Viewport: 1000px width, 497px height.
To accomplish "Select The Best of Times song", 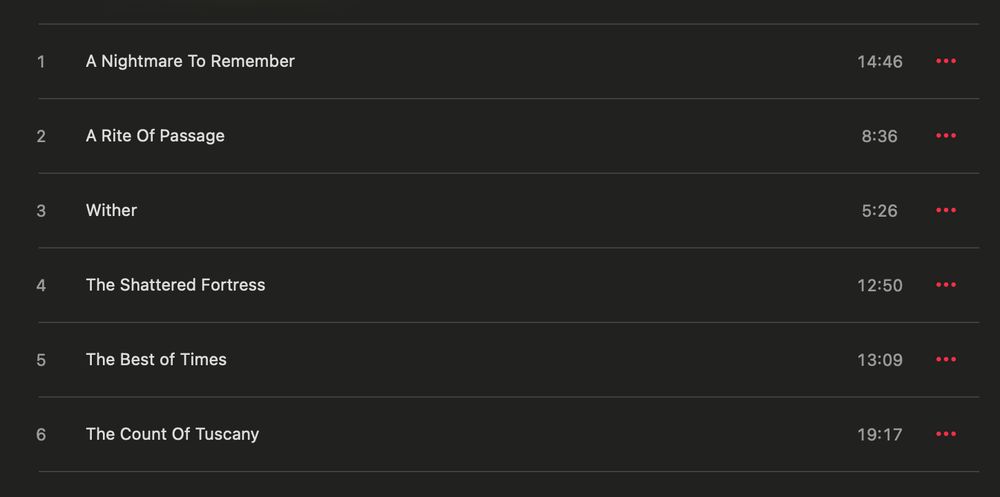I will pos(156,359).
